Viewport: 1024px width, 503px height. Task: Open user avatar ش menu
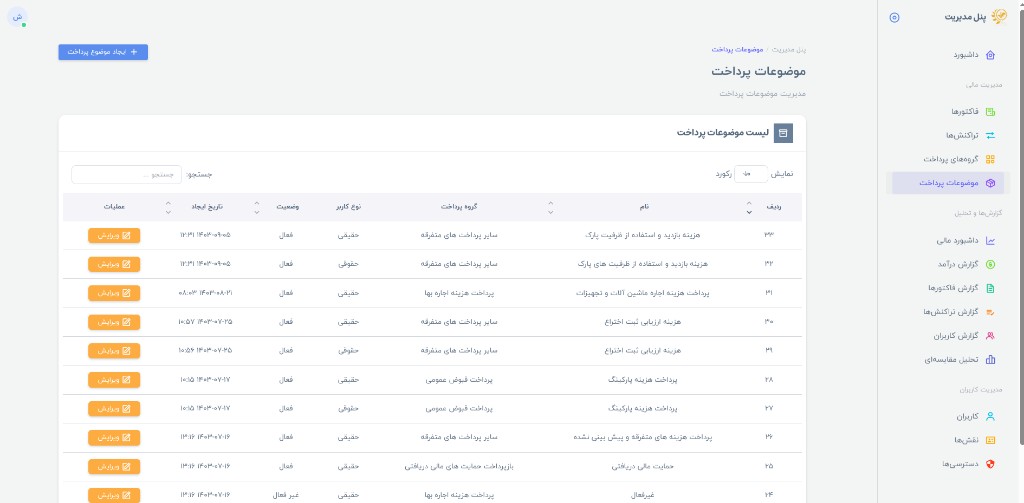coord(17,17)
